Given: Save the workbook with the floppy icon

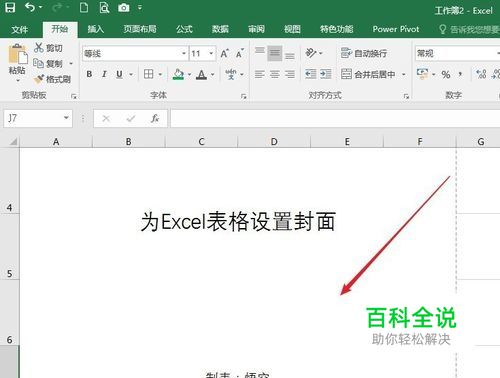Looking at the screenshot, I should point(10,7).
